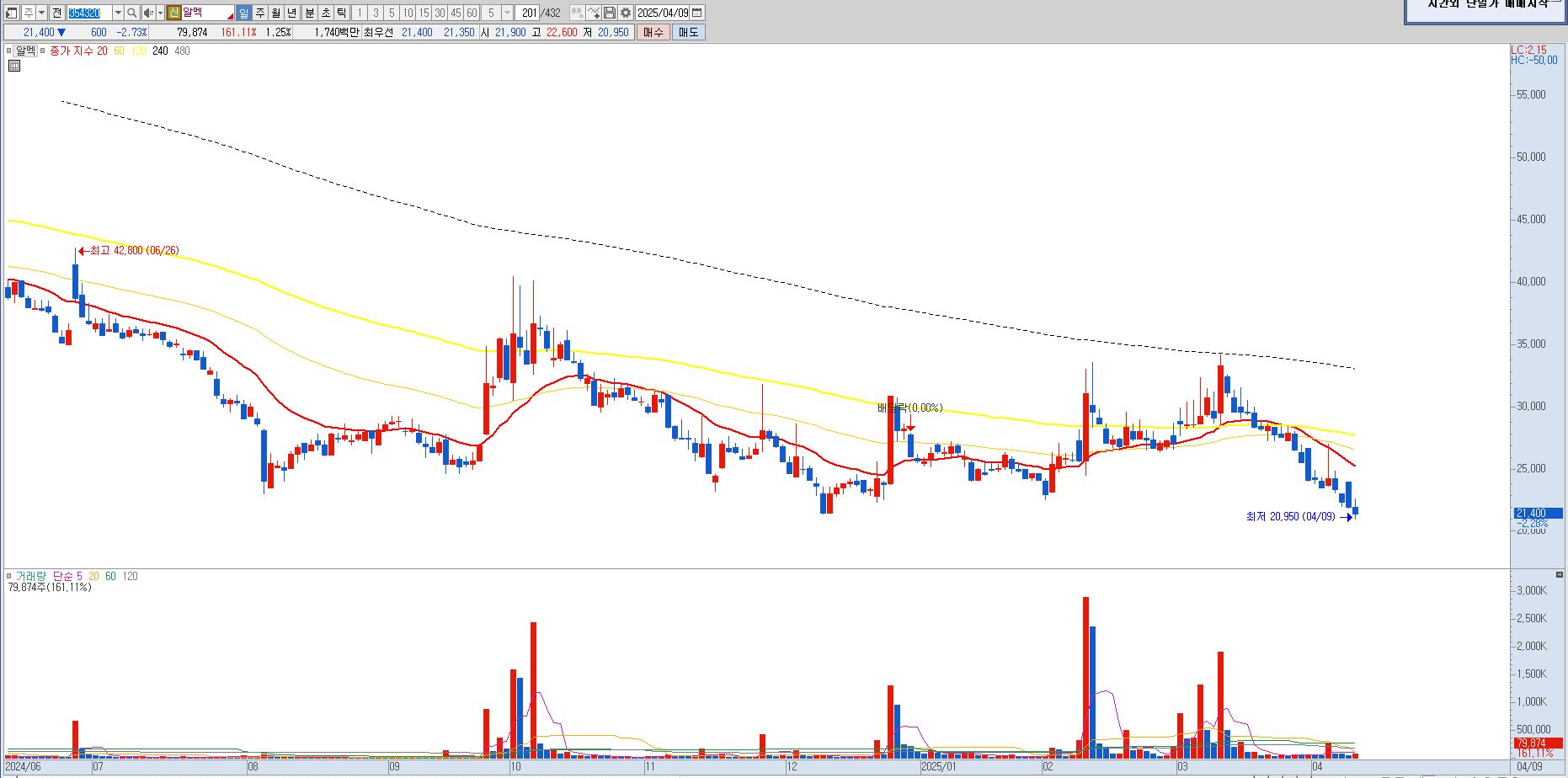Click the small square before 알멕 label

point(9,51)
